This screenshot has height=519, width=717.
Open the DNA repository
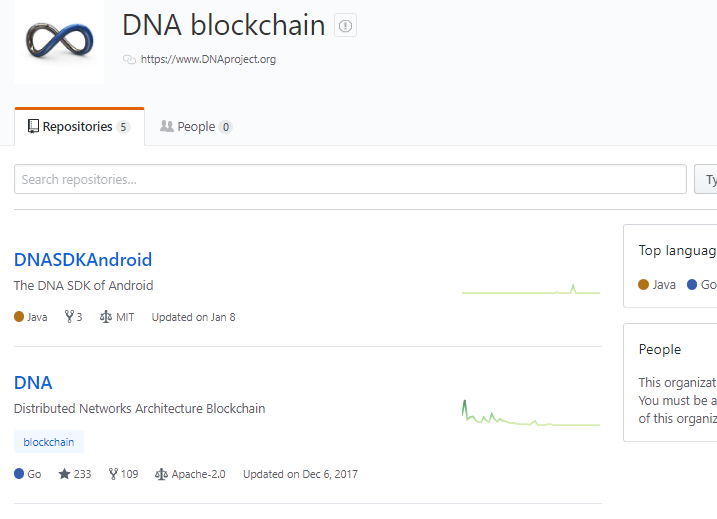coord(33,383)
